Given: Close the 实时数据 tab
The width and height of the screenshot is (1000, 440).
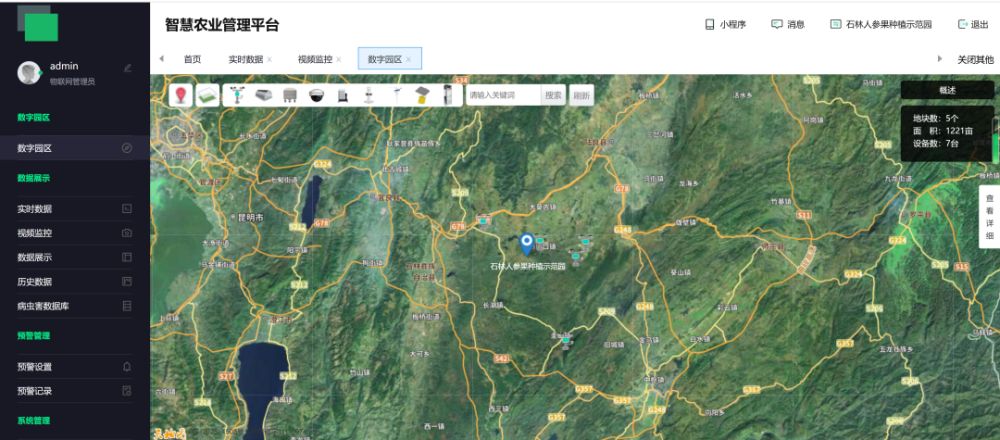Looking at the screenshot, I should [269, 59].
